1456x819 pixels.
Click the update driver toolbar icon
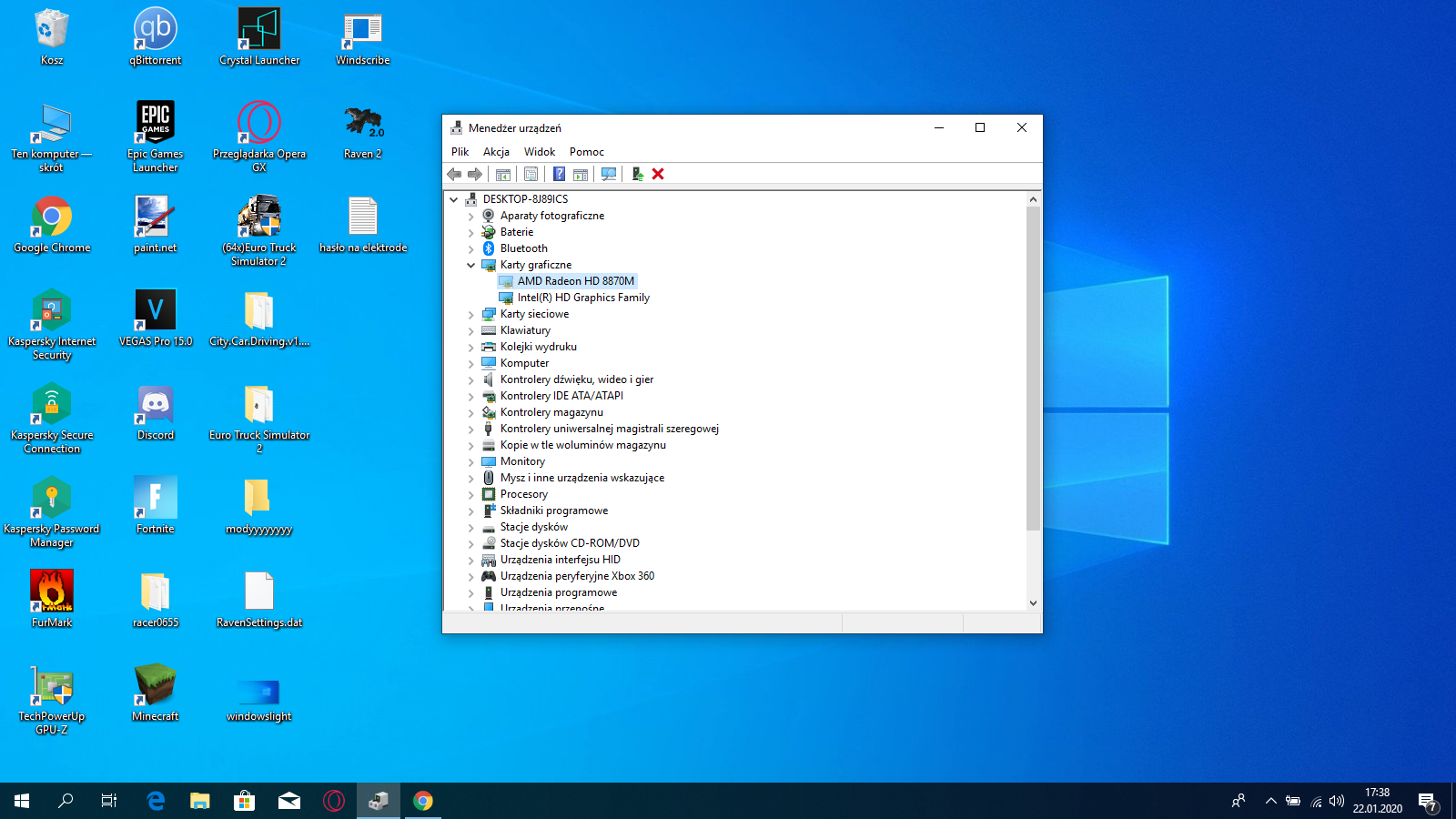coord(637,174)
